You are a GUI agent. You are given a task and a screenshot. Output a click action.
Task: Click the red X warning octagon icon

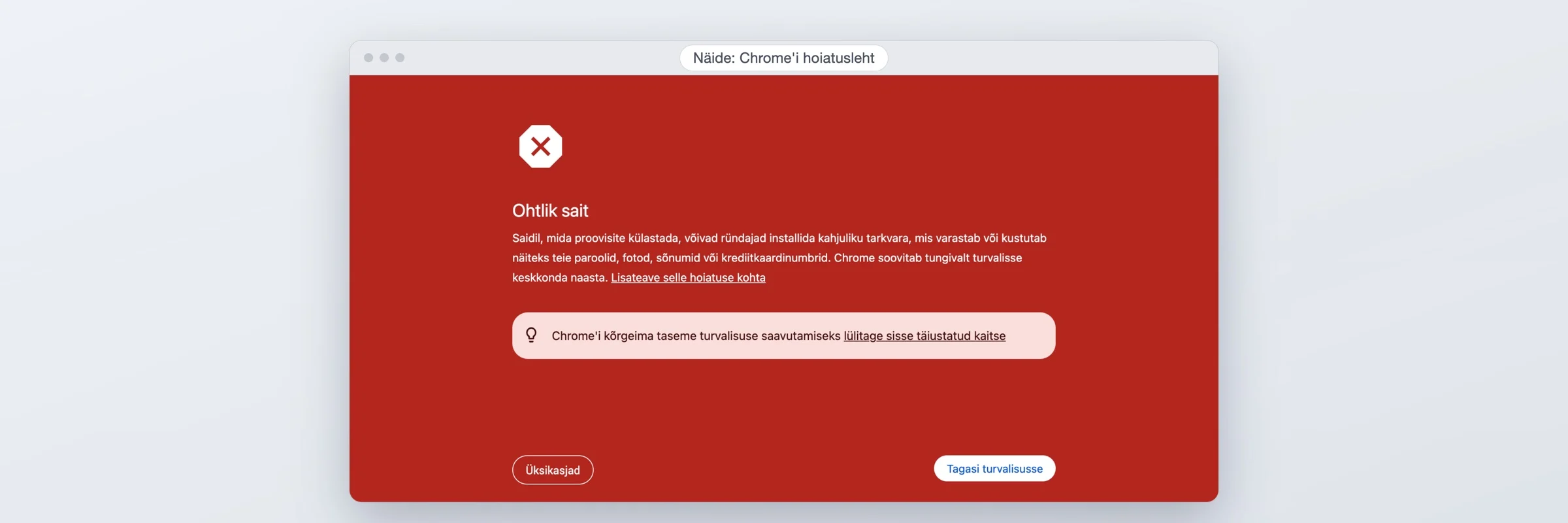click(x=540, y=146)
